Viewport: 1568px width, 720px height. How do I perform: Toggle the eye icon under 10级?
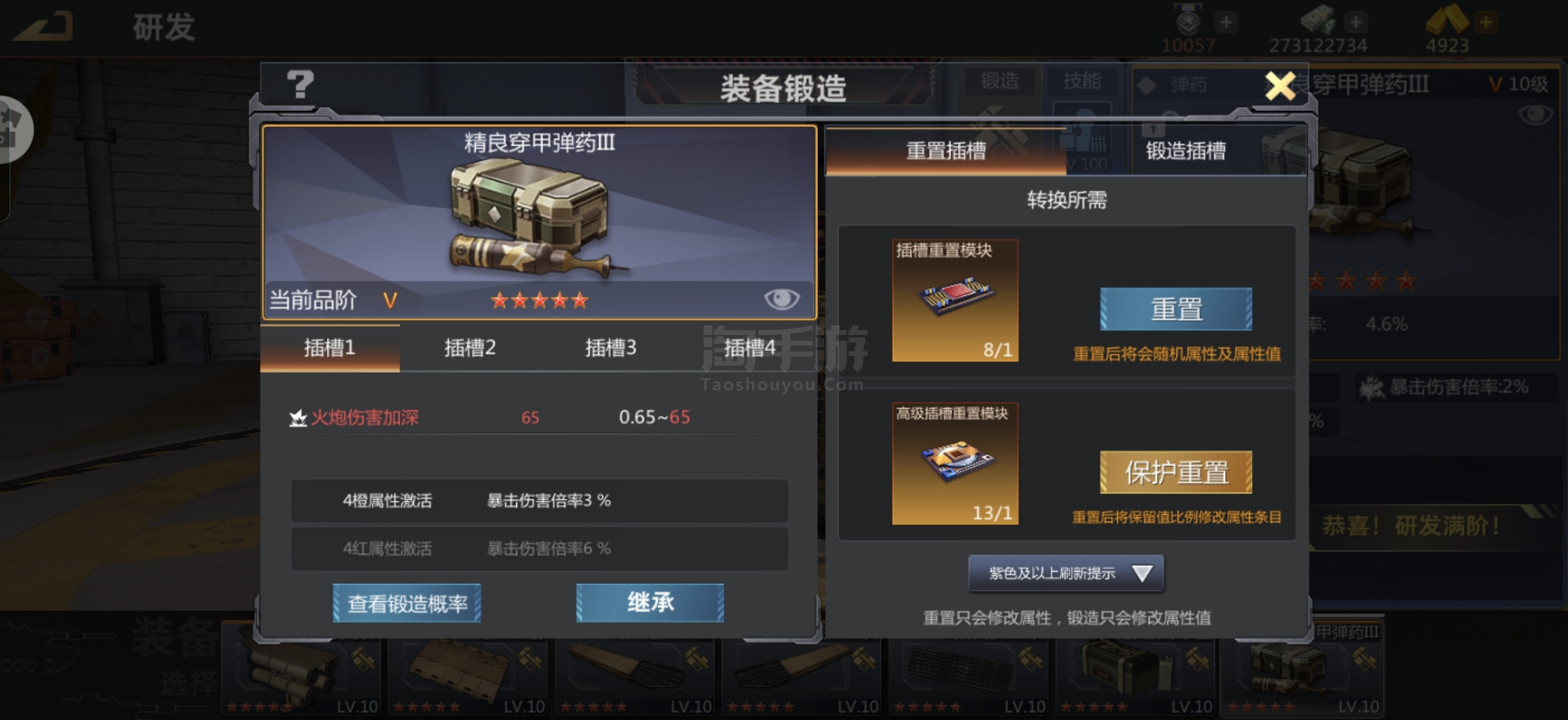click(x=1535, y=115)
